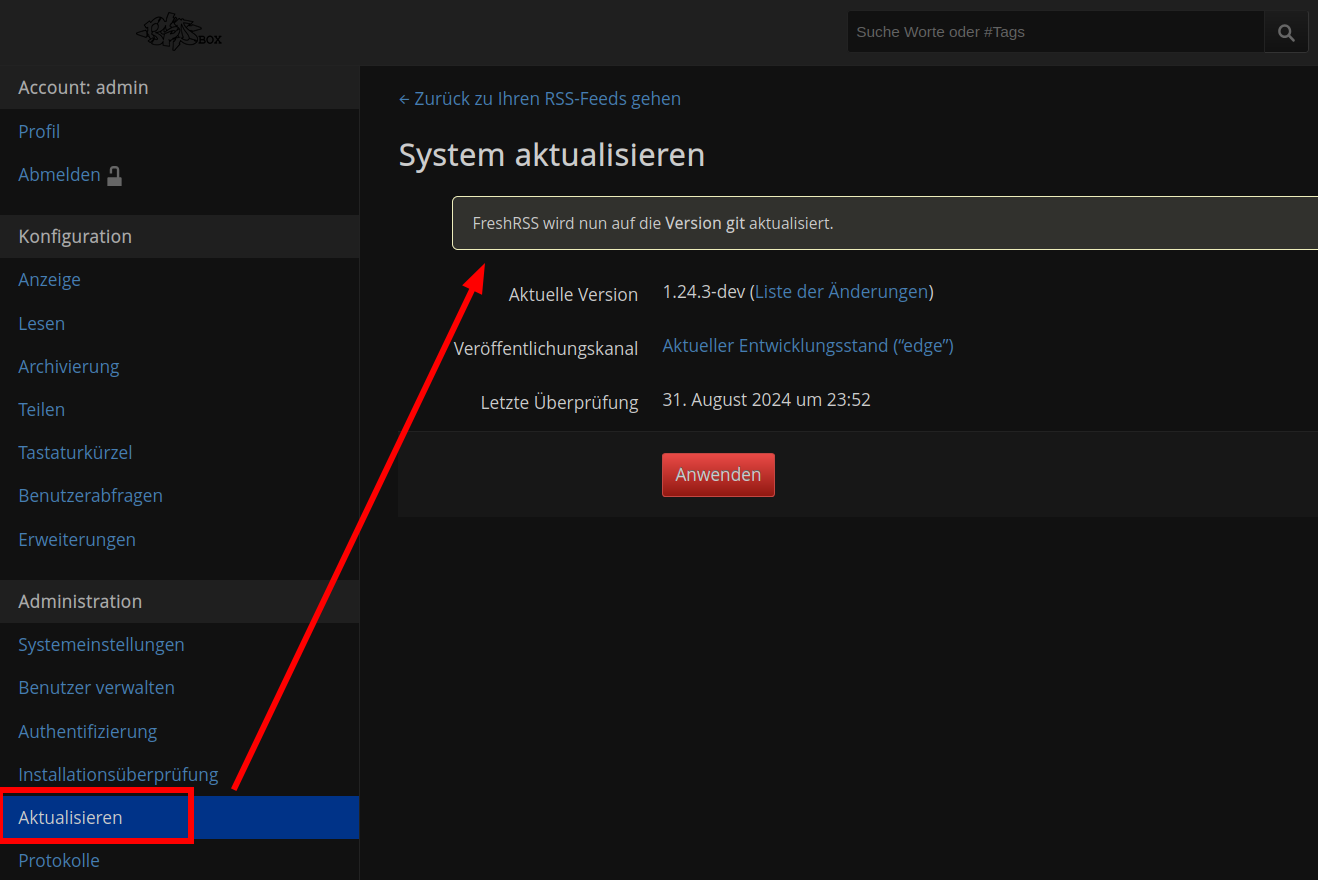The height and width of the screenshot is (880, 1318).
Task: Click the Aktuelle Version label
Action: click(x=573, y=294)
